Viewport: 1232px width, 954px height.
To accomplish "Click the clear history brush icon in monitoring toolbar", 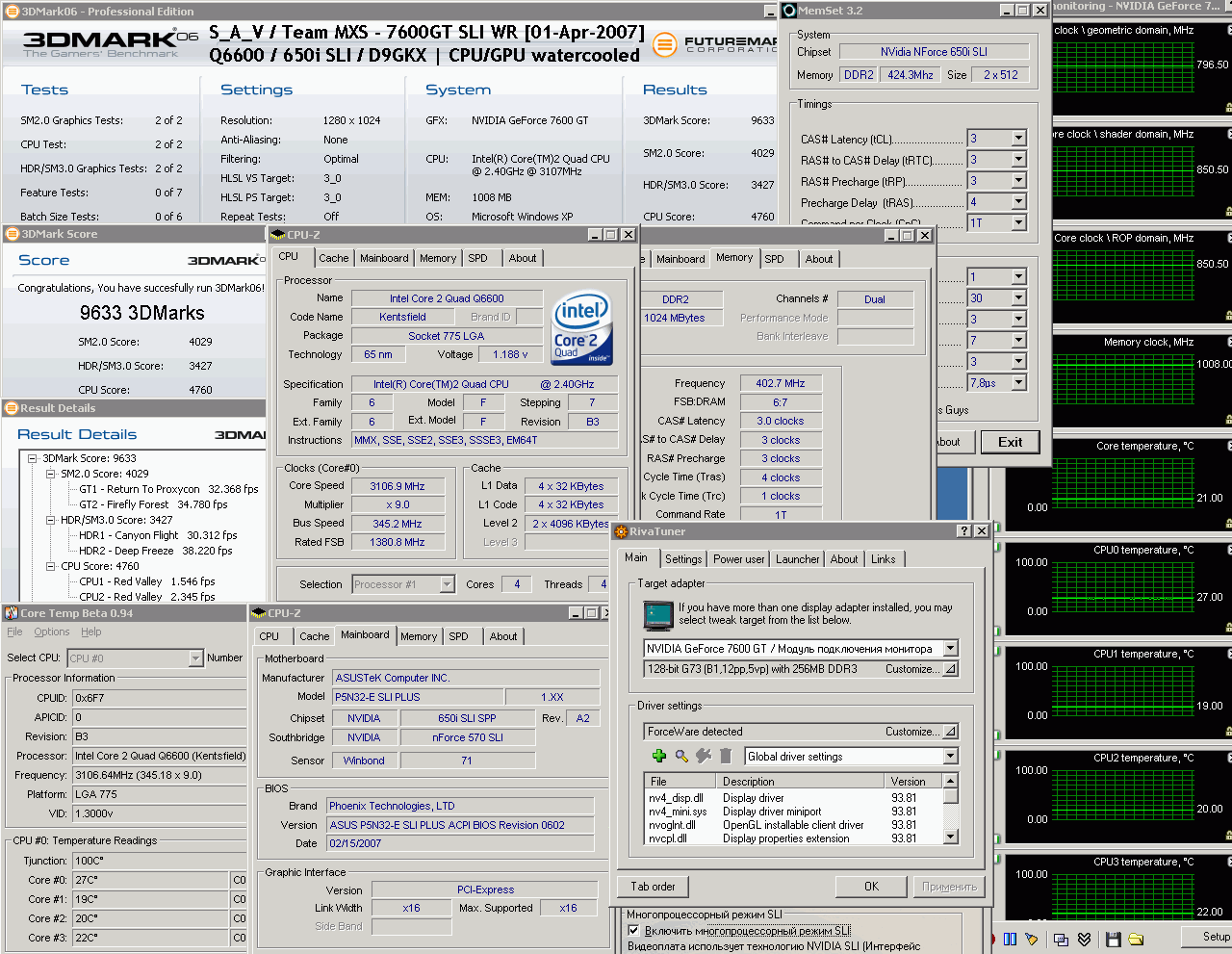I will click(1032, 939).
